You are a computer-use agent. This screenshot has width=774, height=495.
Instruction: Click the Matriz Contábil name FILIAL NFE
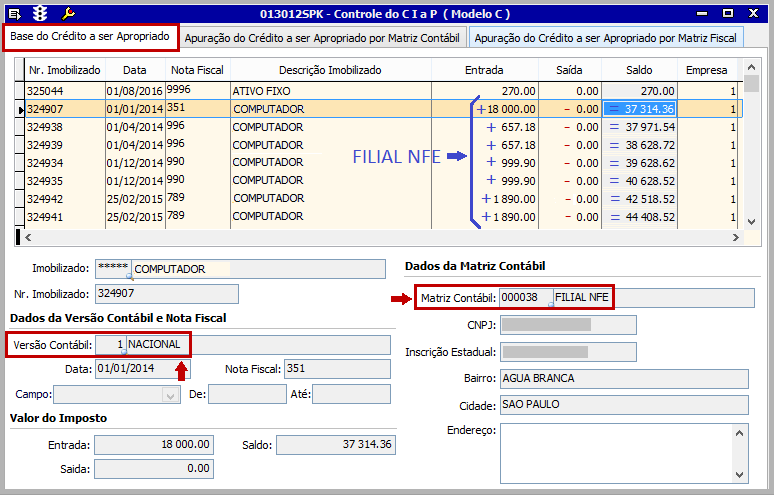tap(654, 298)
